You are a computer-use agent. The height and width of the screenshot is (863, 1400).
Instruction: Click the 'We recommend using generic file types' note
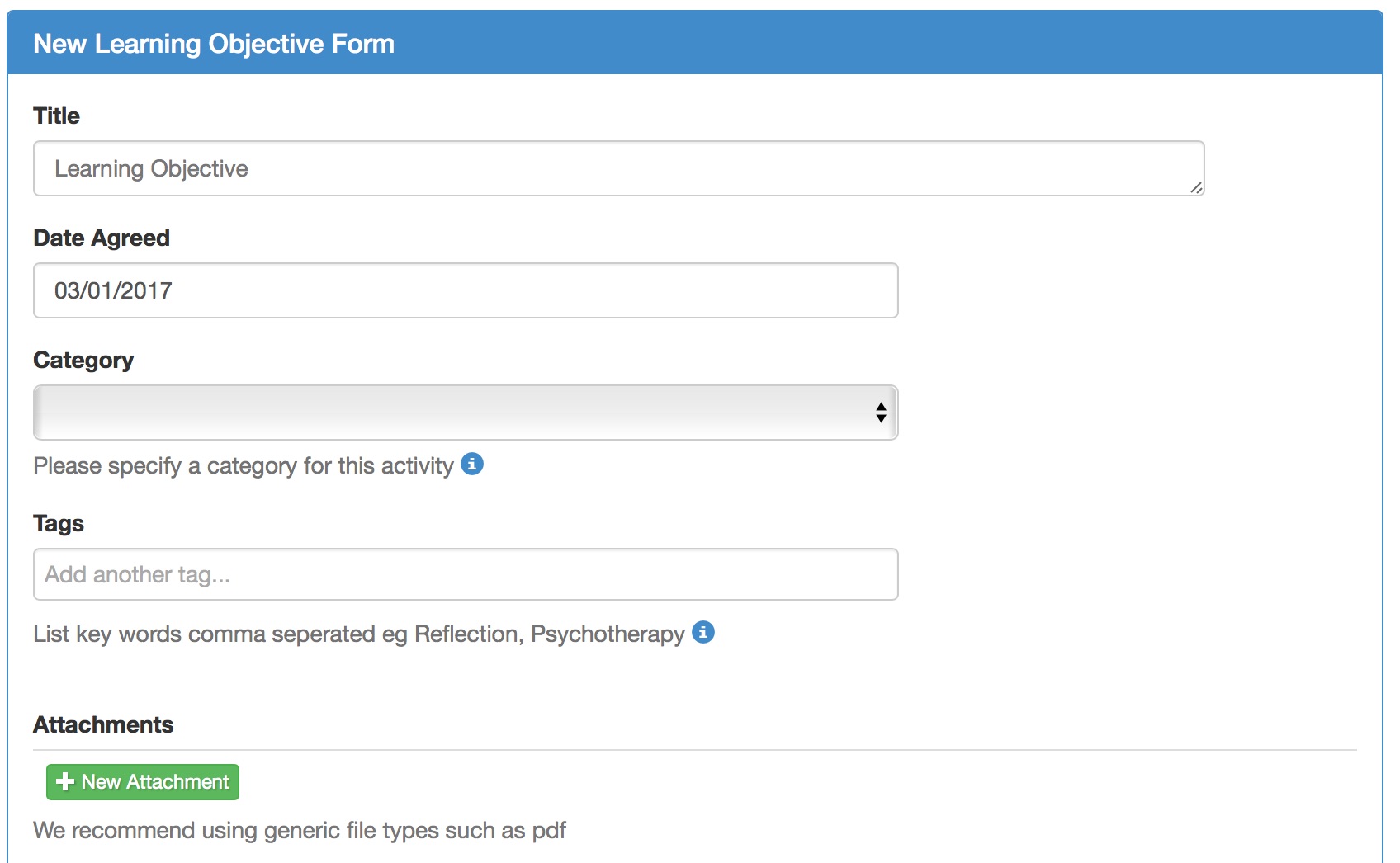300,830
